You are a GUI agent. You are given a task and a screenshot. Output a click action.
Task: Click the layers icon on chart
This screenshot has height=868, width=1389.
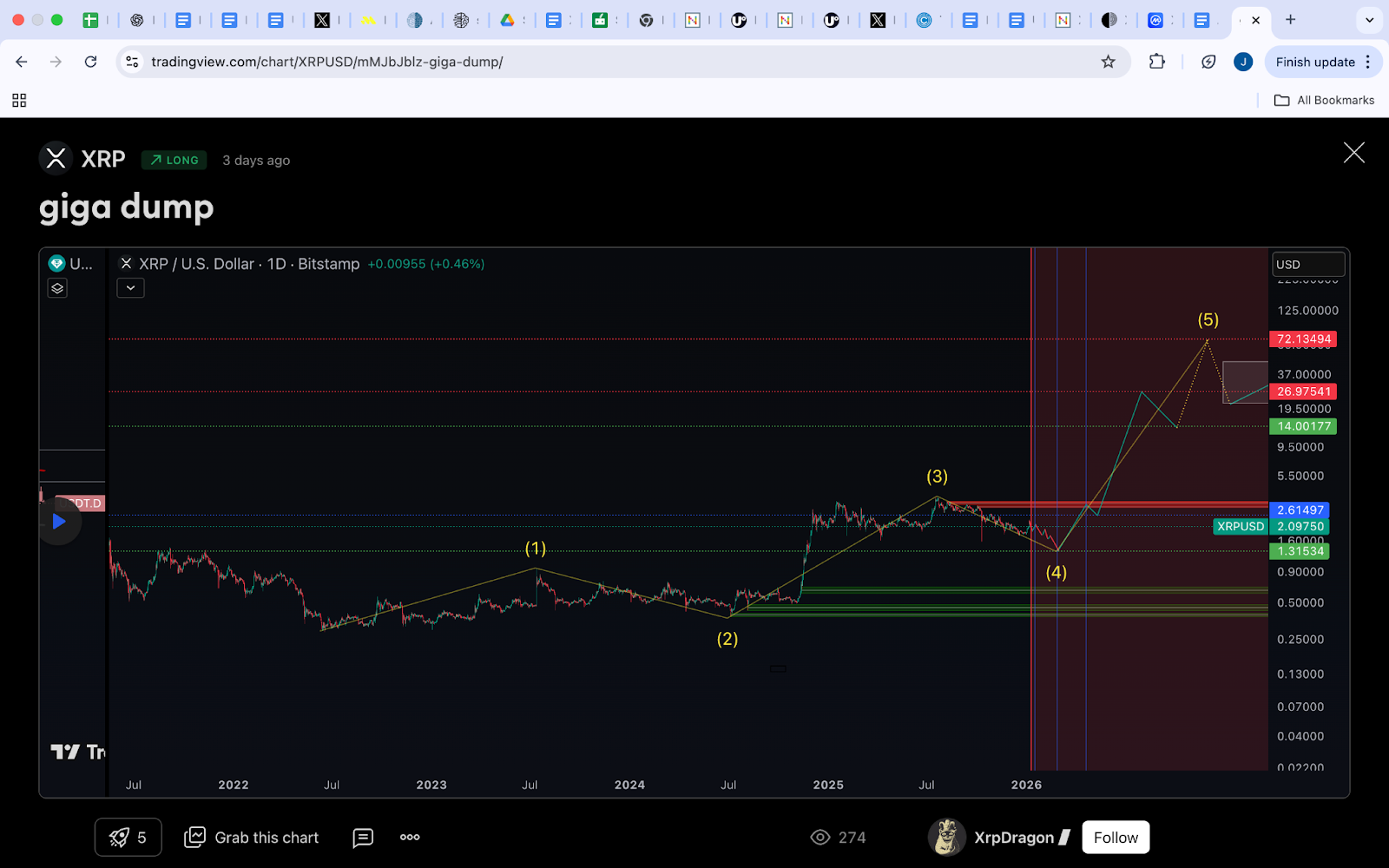click(x=57, y=288)
